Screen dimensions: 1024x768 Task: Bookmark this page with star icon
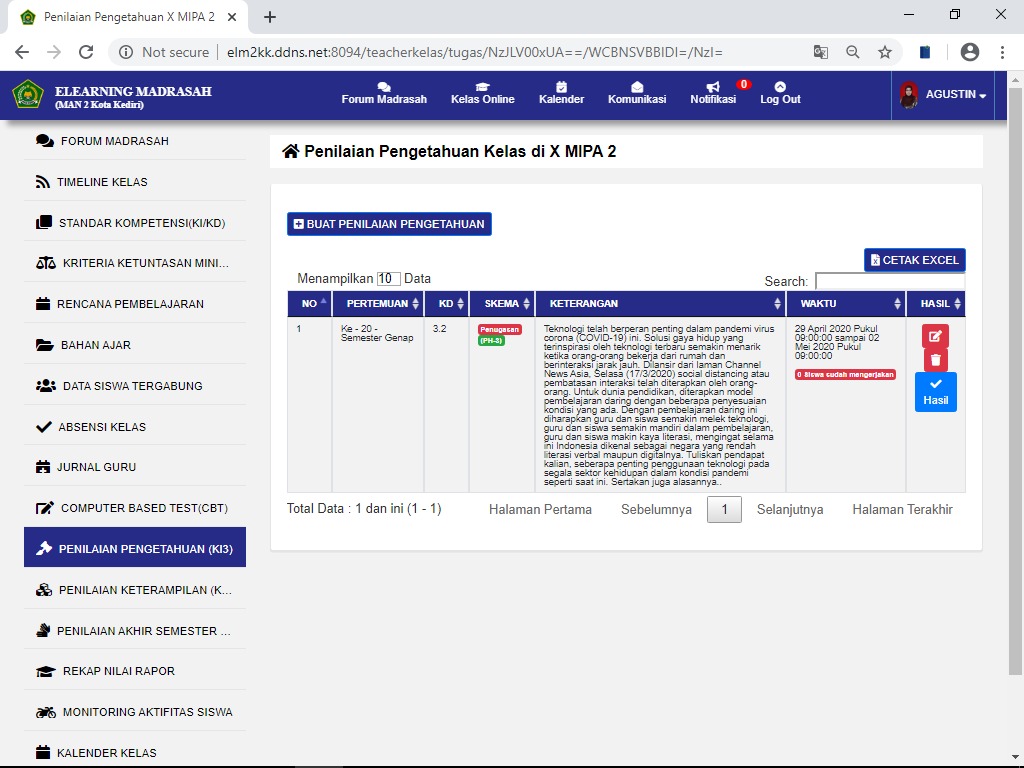click(x=884, y=52)
